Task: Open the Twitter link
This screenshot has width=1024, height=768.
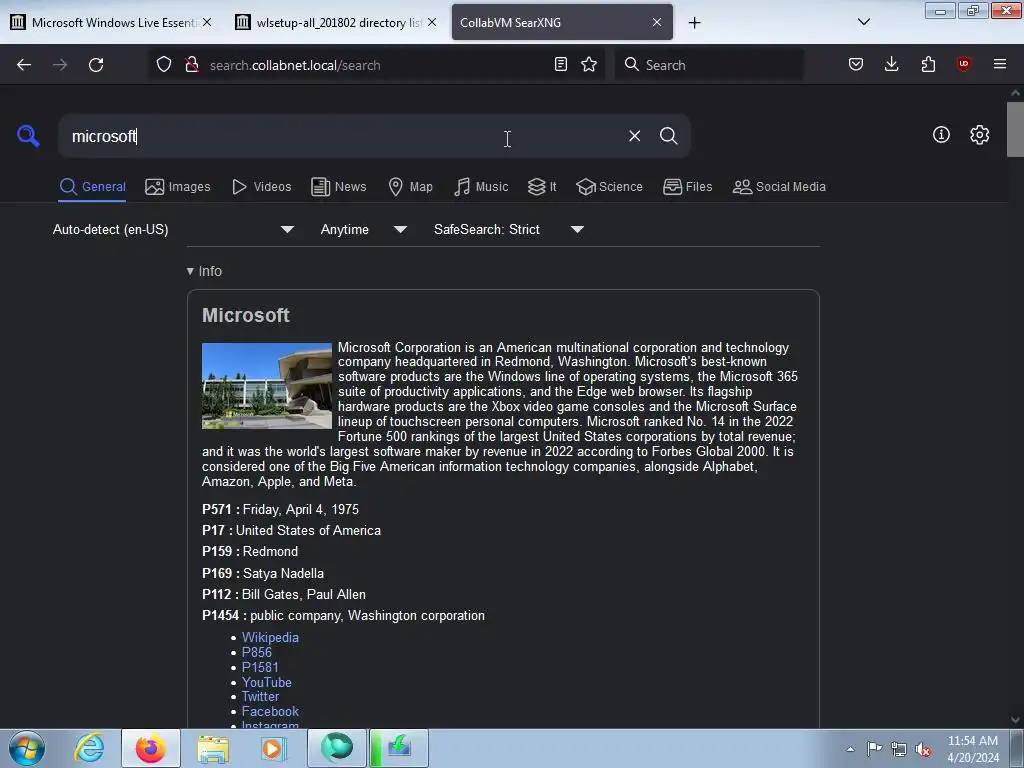Action: point(260,697)
